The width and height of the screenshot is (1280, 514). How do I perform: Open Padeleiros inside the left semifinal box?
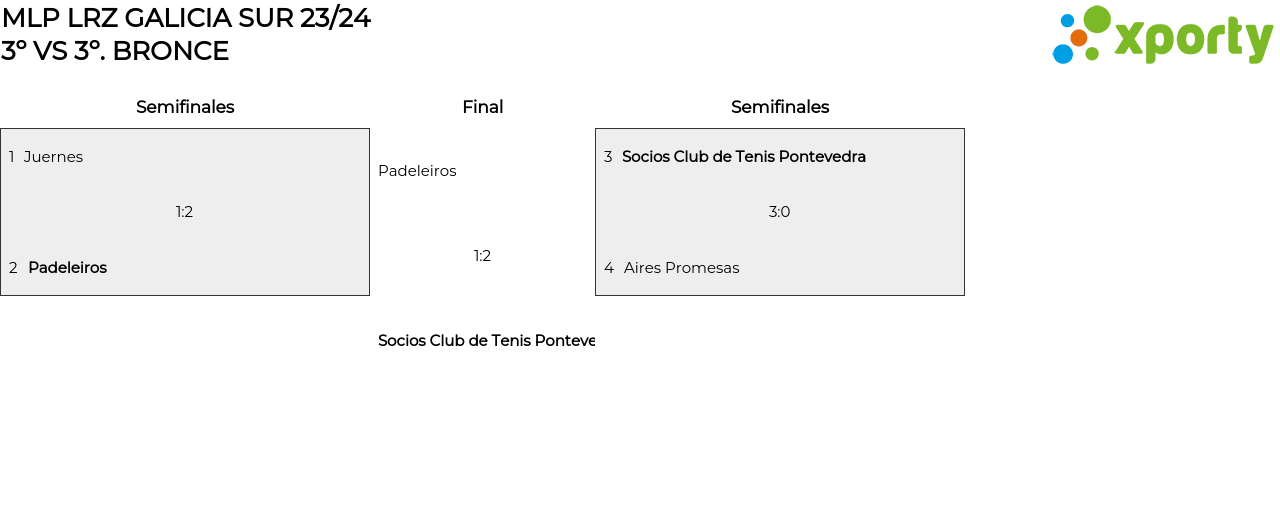[67, 268]
